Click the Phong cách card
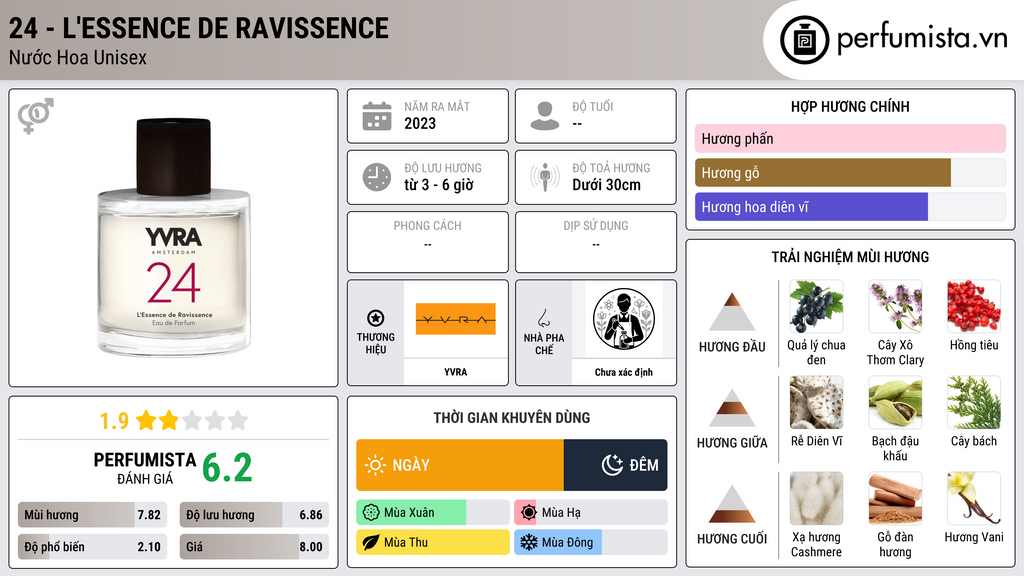 click(428, 242)
